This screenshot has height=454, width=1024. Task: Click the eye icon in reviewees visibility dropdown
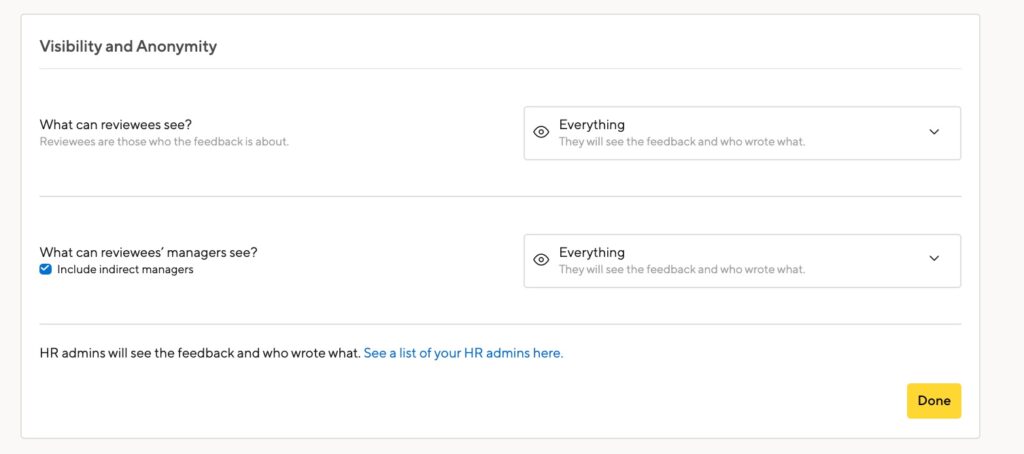click(x=541, y=132)
